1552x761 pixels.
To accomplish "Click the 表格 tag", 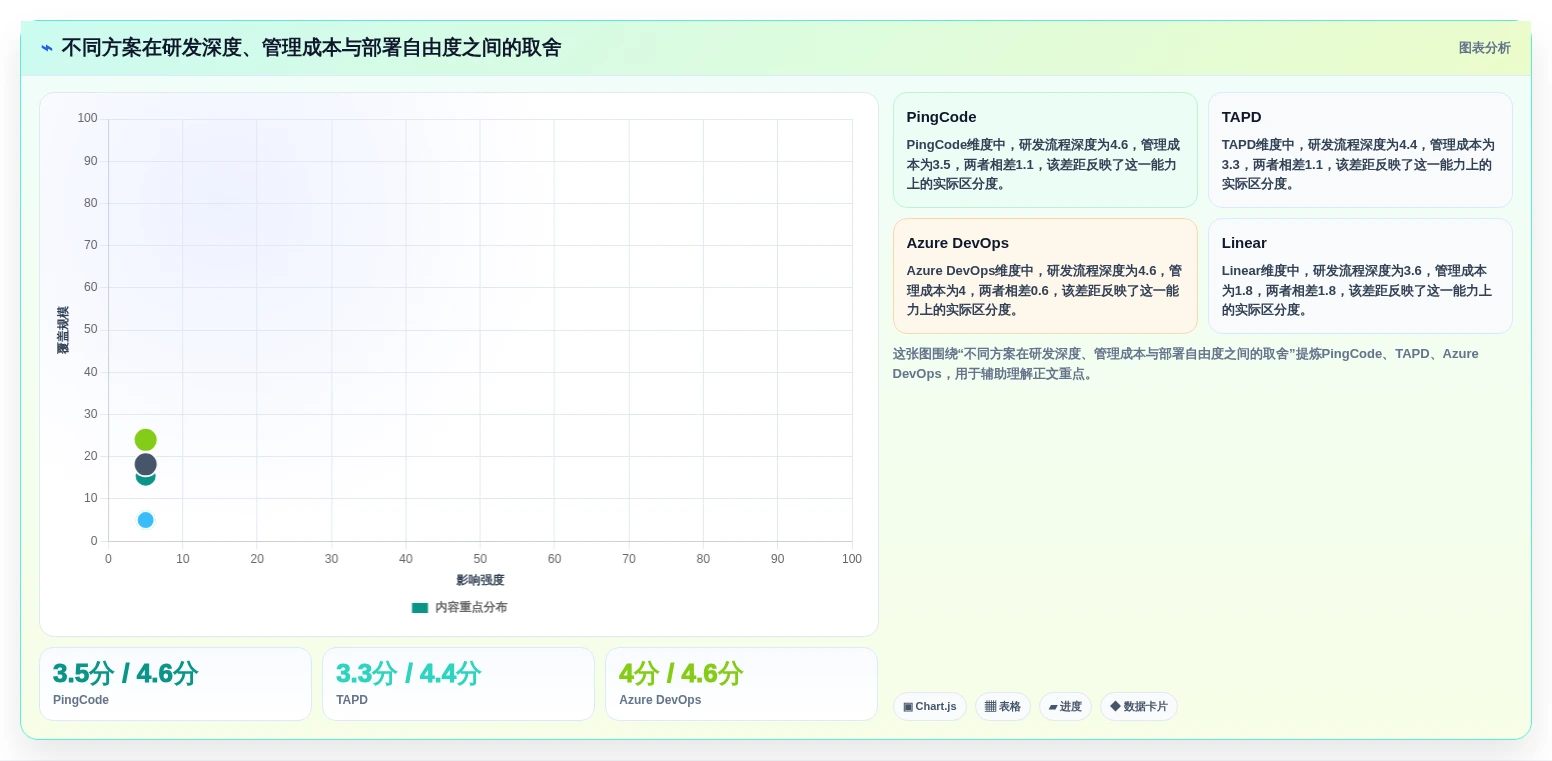I will 1003,707.
